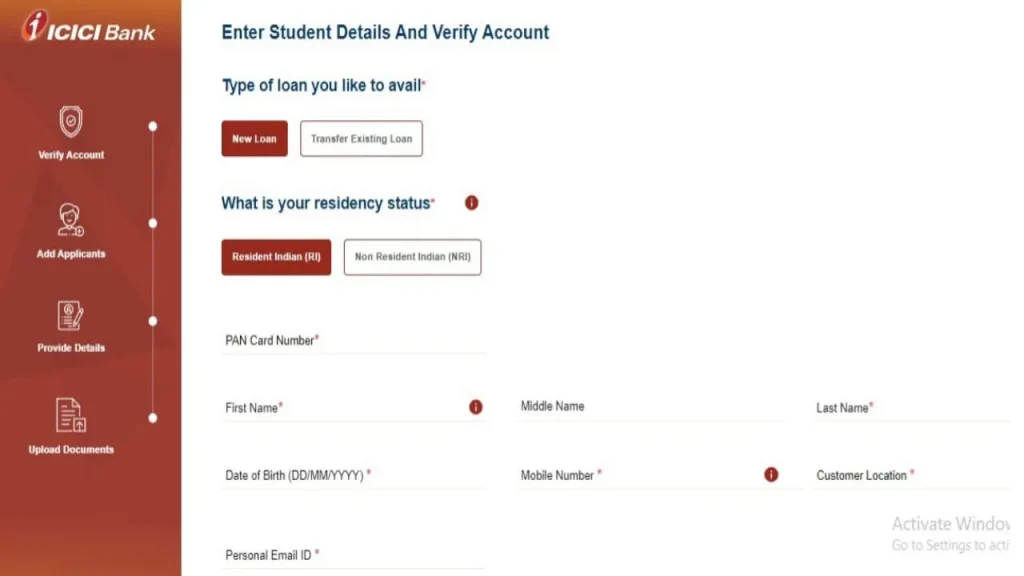This screenshot has height=576, width=1024.
Task: Go to Upload Documents step label
Action: 71,450
